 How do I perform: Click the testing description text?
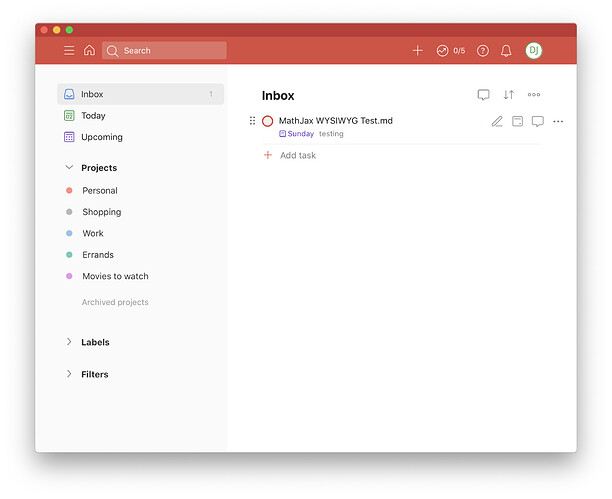(331, 134)
